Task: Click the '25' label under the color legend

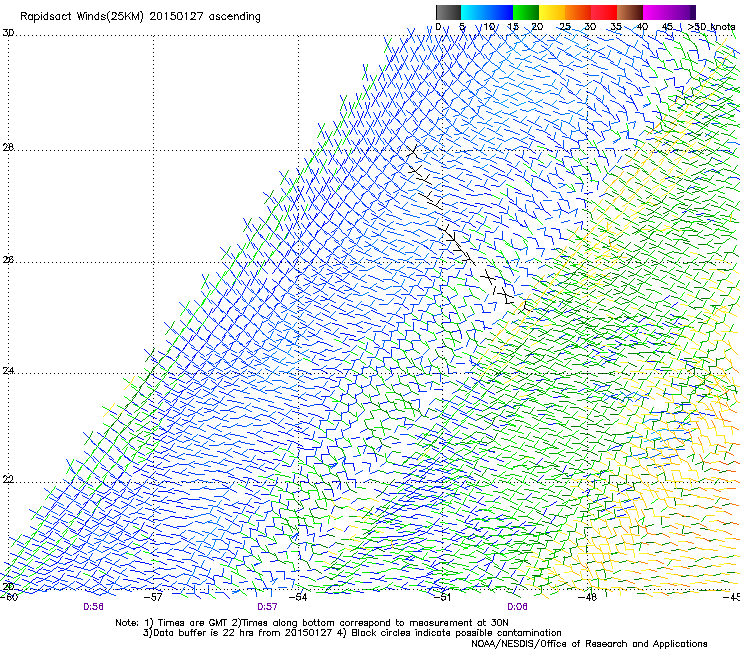Action: click(565, 27)
